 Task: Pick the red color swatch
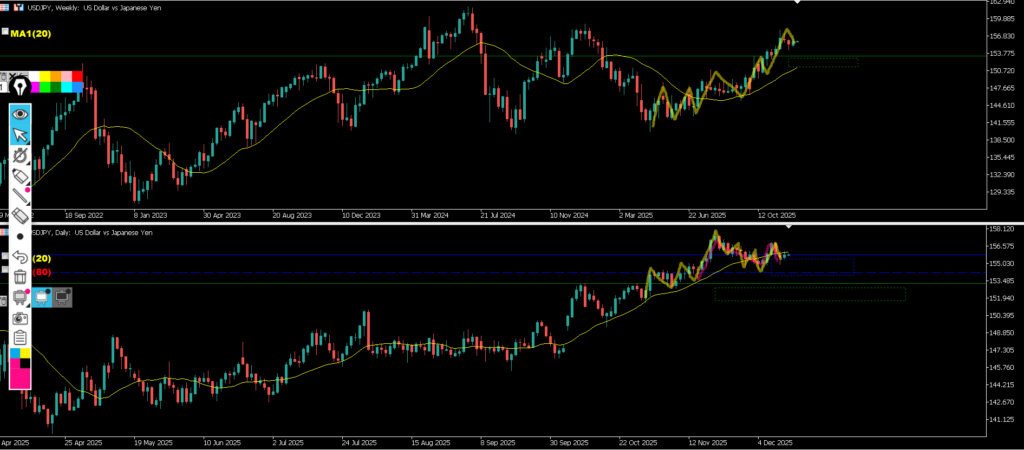click(79, 77)
